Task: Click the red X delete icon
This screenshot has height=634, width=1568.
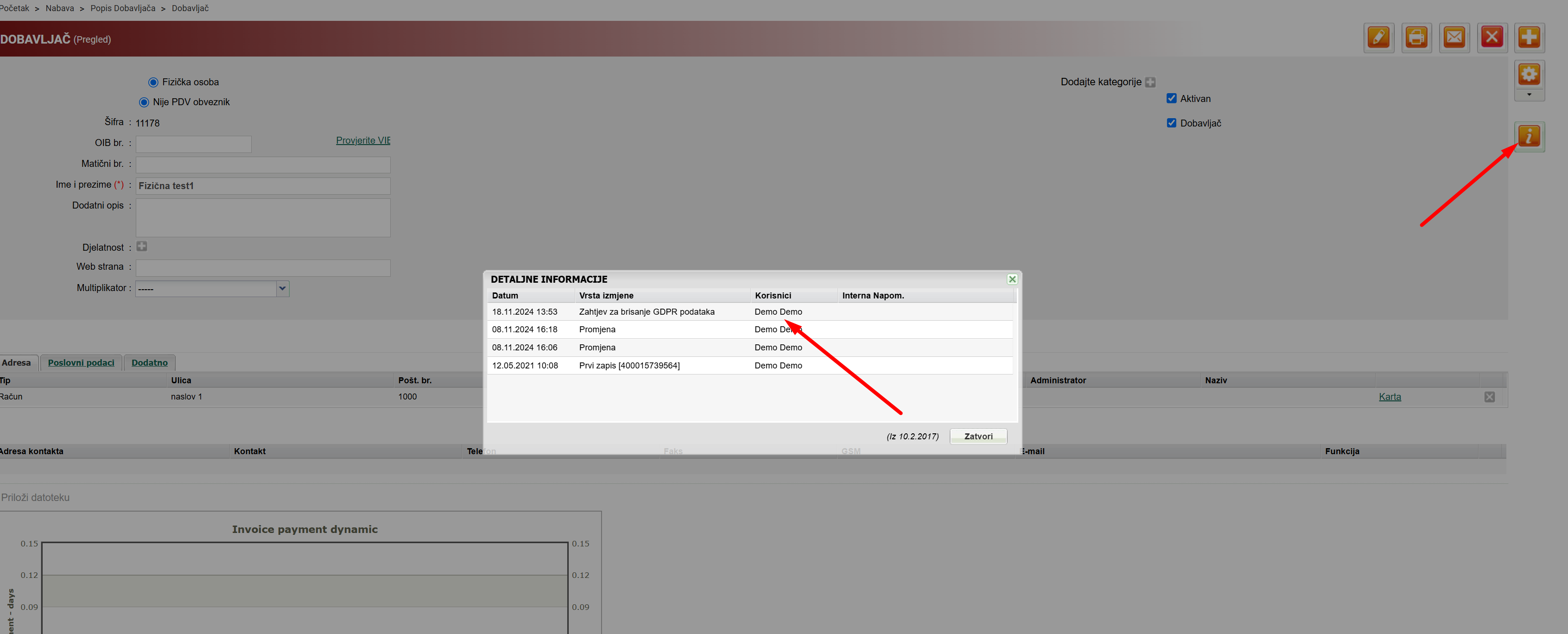Action: click(1492, 38)
